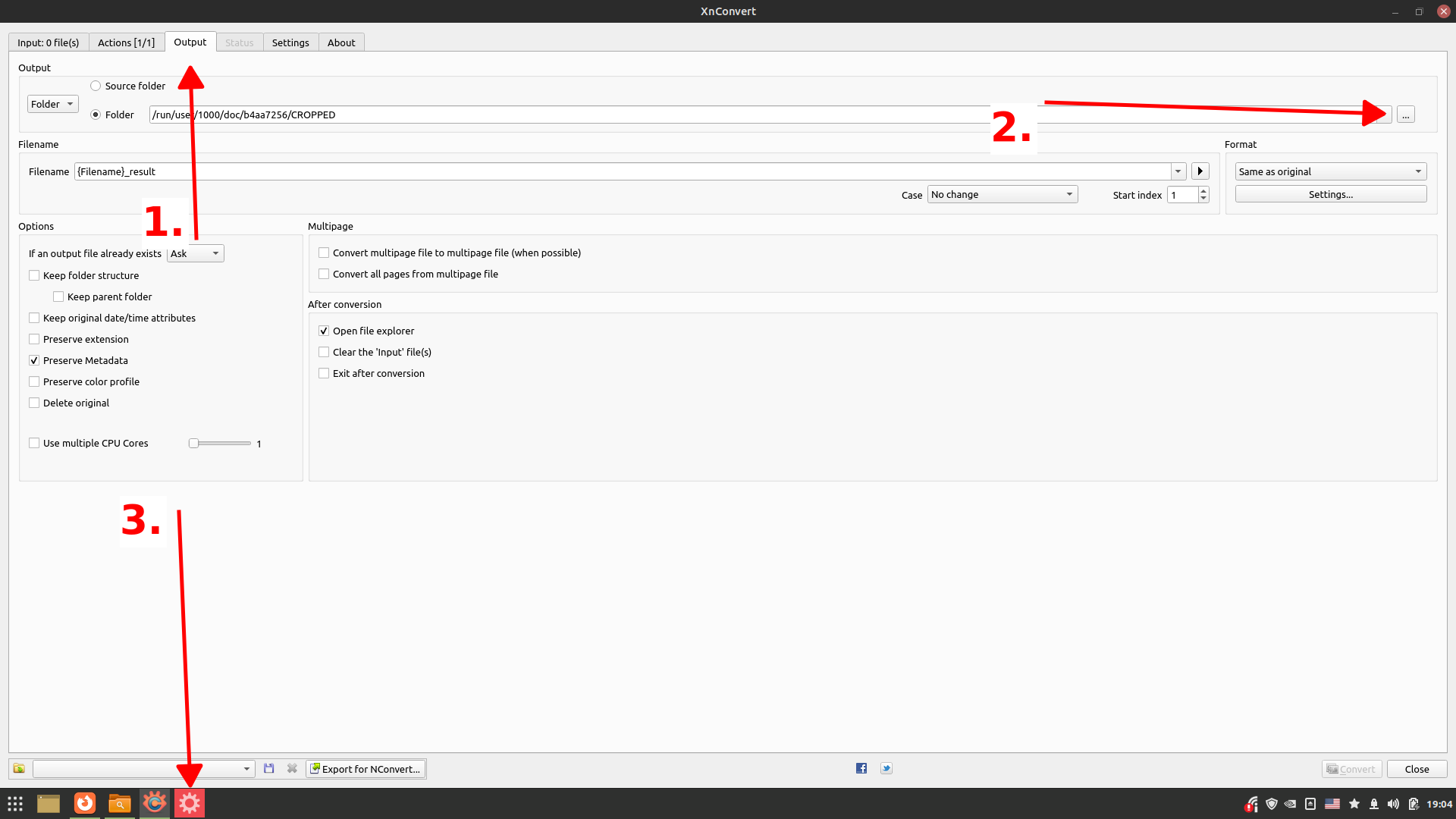
Task: Click the volume icon in system tray
Action: click(x=1393, y=804)
